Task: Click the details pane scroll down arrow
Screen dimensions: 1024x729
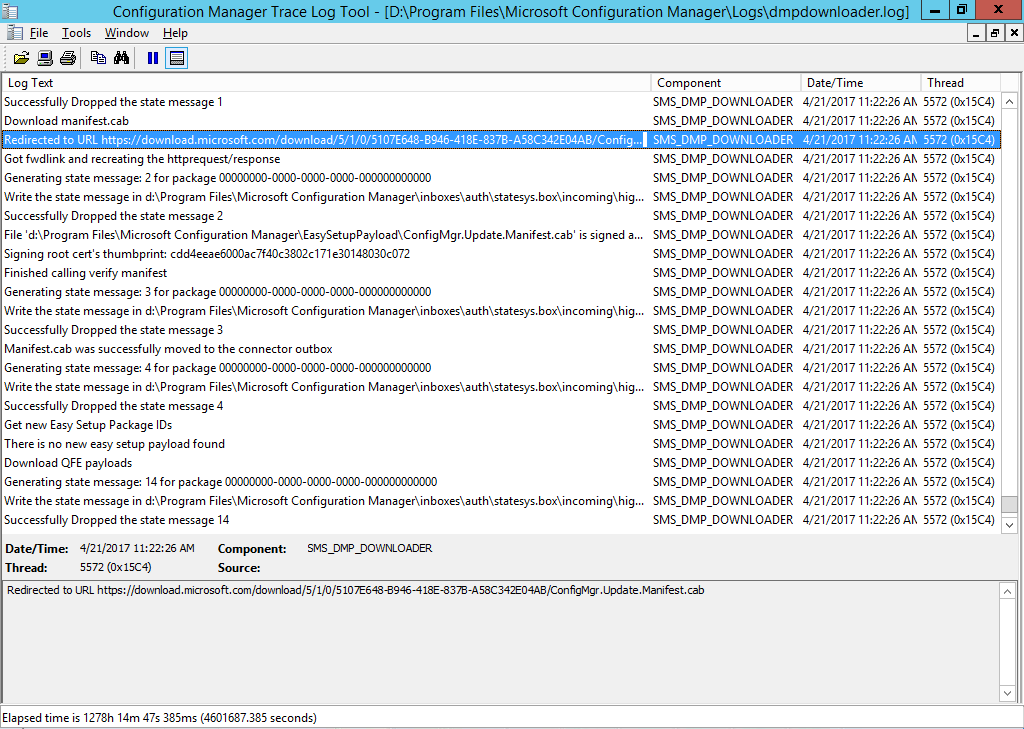Action: pyautogui.click(x=1008, y=693)
